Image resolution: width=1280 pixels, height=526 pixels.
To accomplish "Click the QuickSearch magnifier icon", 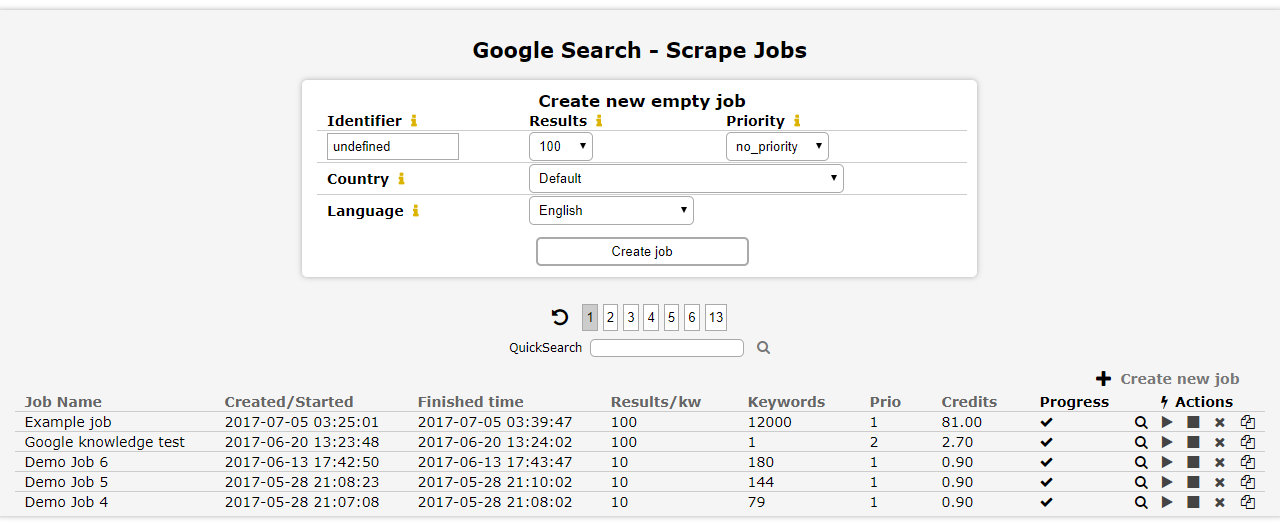I will click(763, 348).
